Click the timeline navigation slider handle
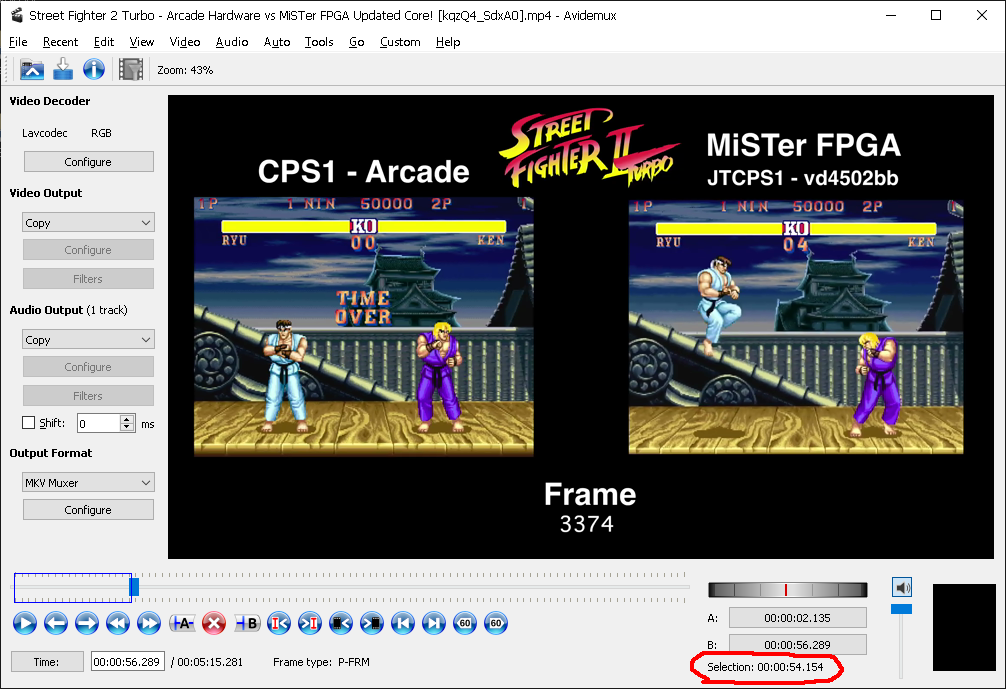The image size is (1006, 689). 134,587
